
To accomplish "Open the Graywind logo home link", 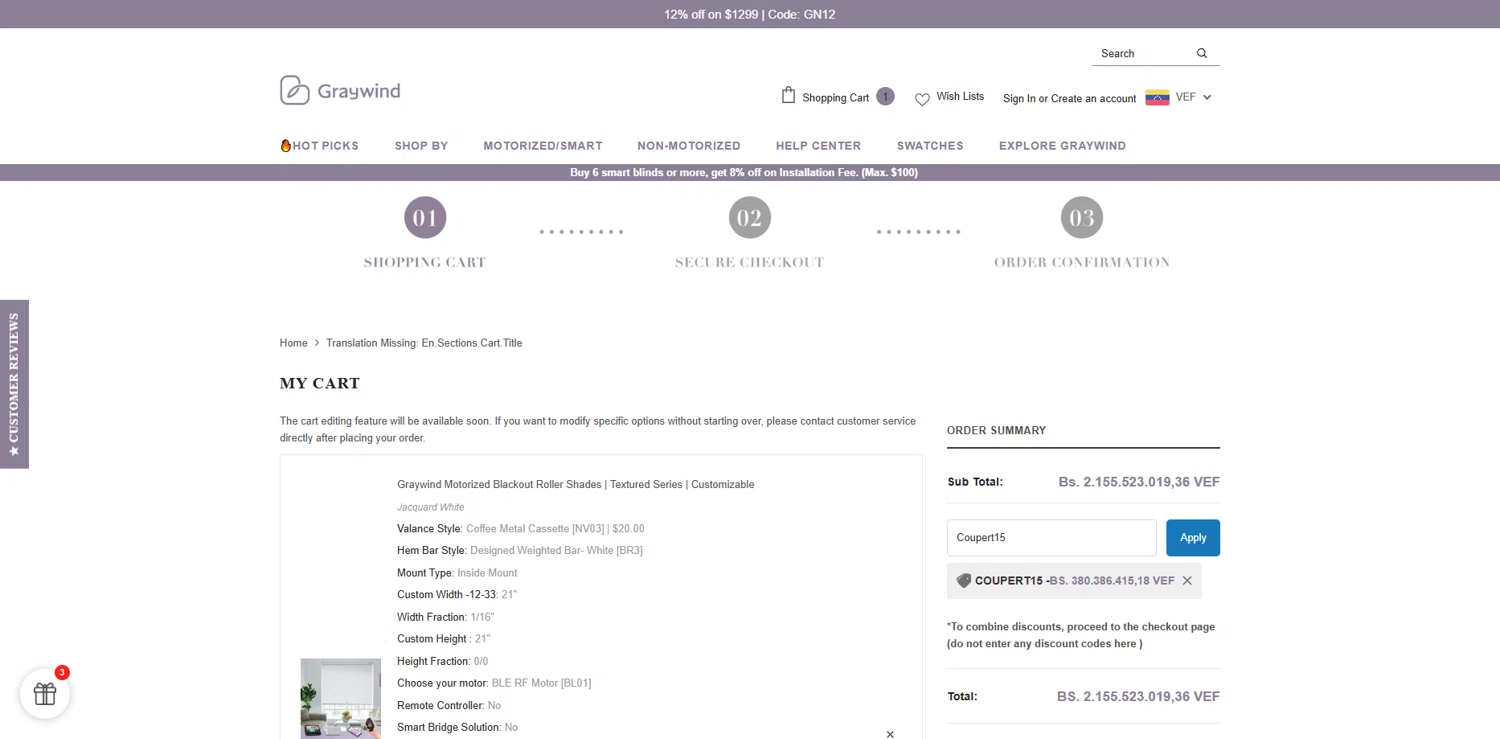I will coord(340,90).
